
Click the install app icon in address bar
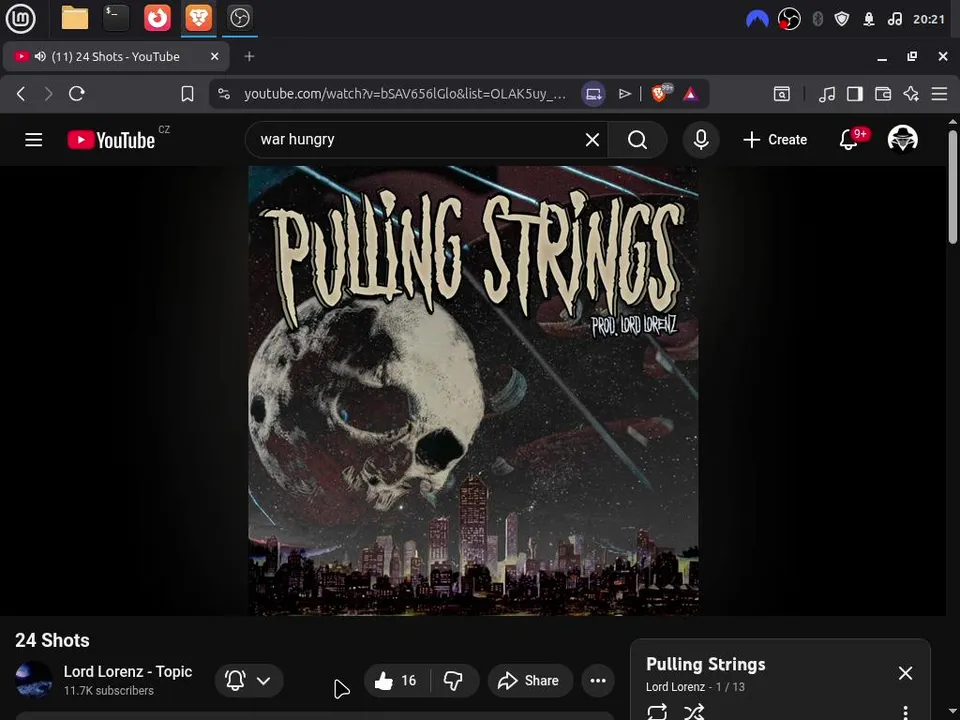593,94
